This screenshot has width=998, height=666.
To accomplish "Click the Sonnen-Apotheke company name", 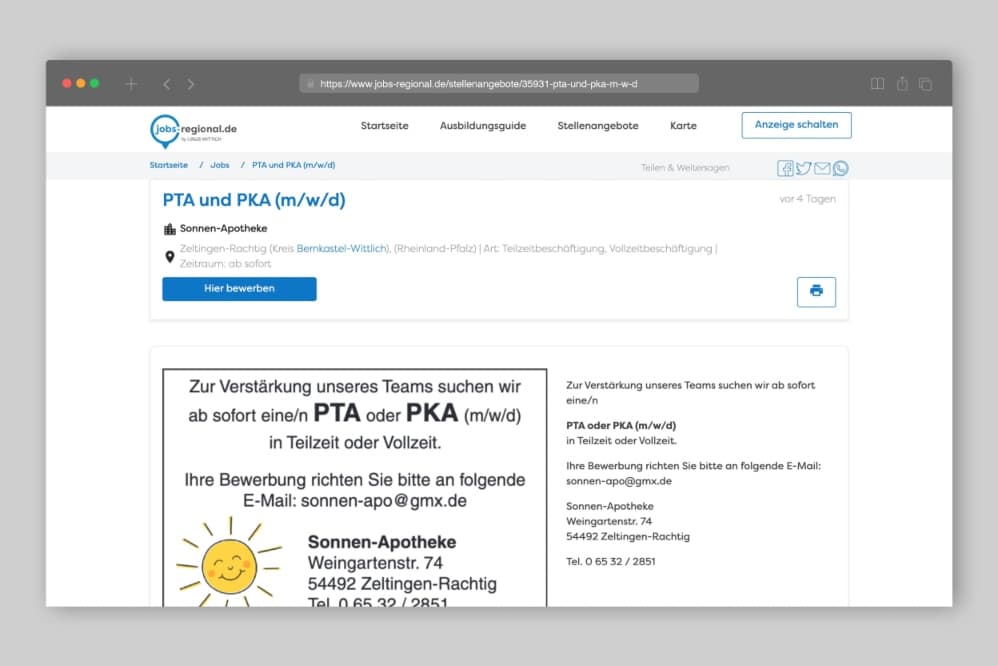I will point(223,228).
